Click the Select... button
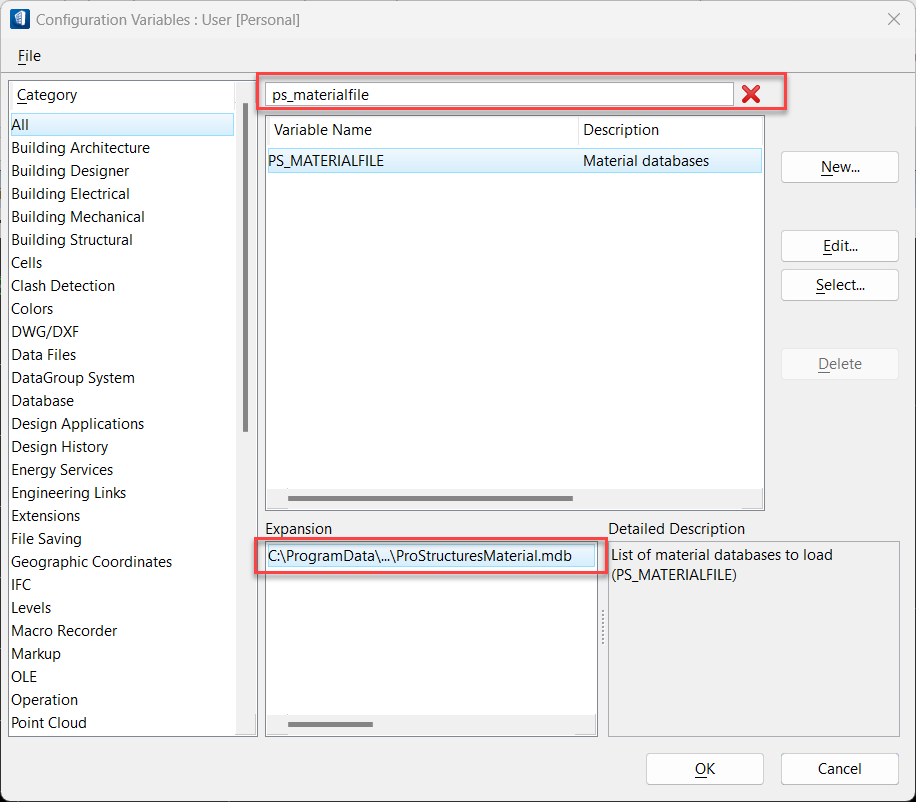The image size is (916, 802). 839,285
